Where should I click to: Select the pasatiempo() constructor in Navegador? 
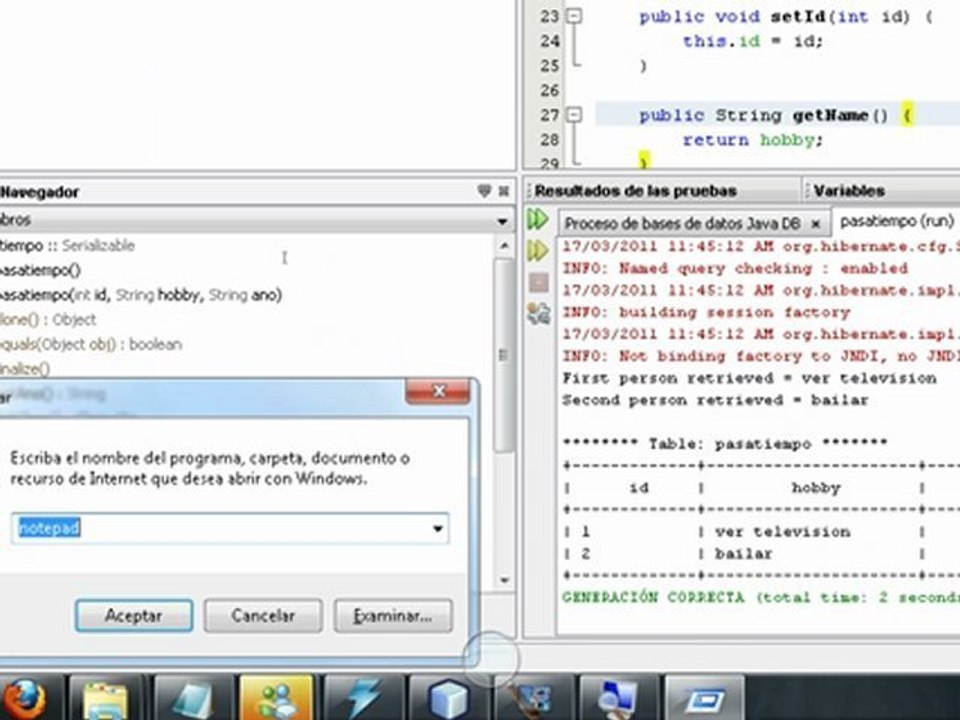click(x=40, y=271)
